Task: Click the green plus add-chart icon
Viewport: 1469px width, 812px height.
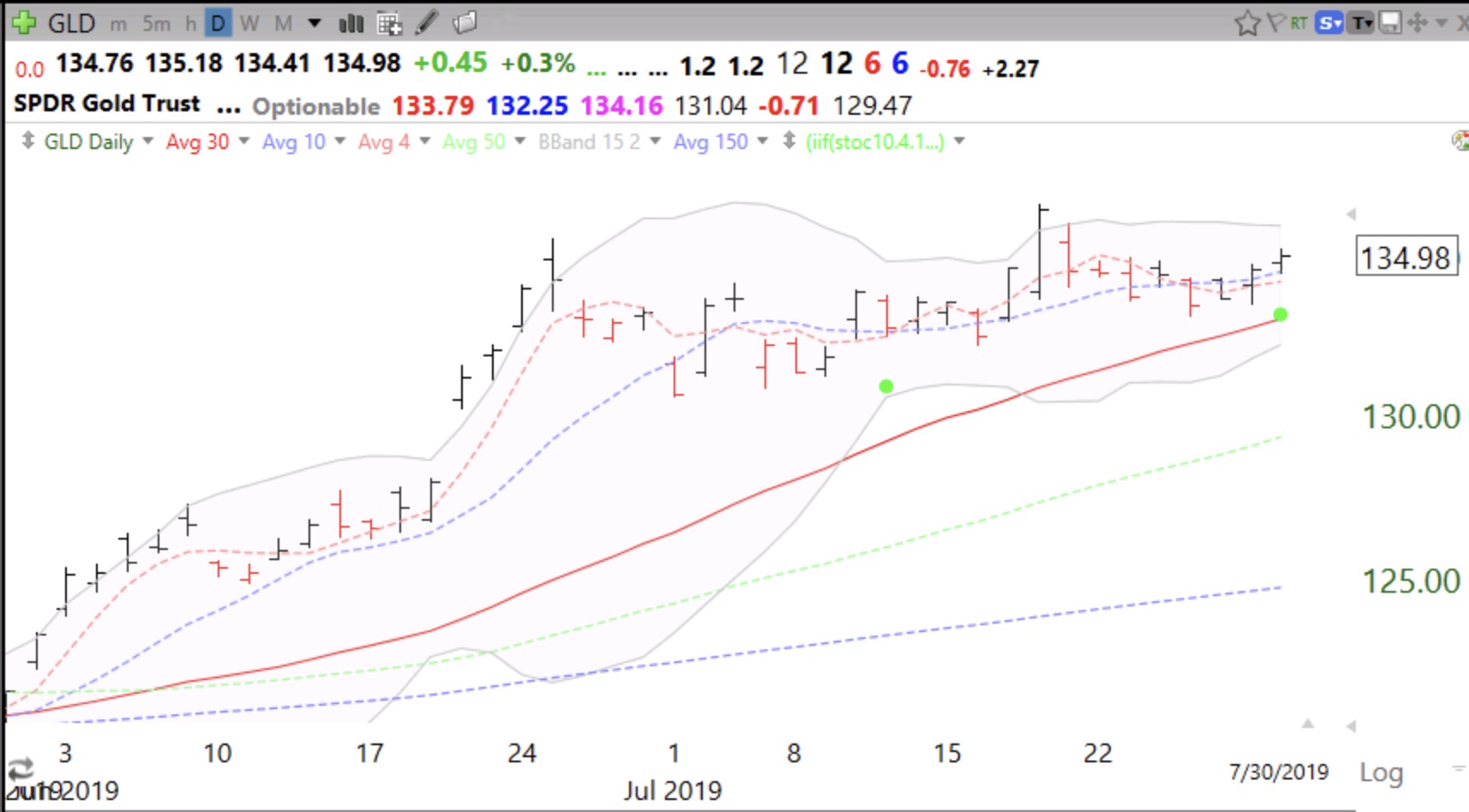Action: click(x=24, y=22)
